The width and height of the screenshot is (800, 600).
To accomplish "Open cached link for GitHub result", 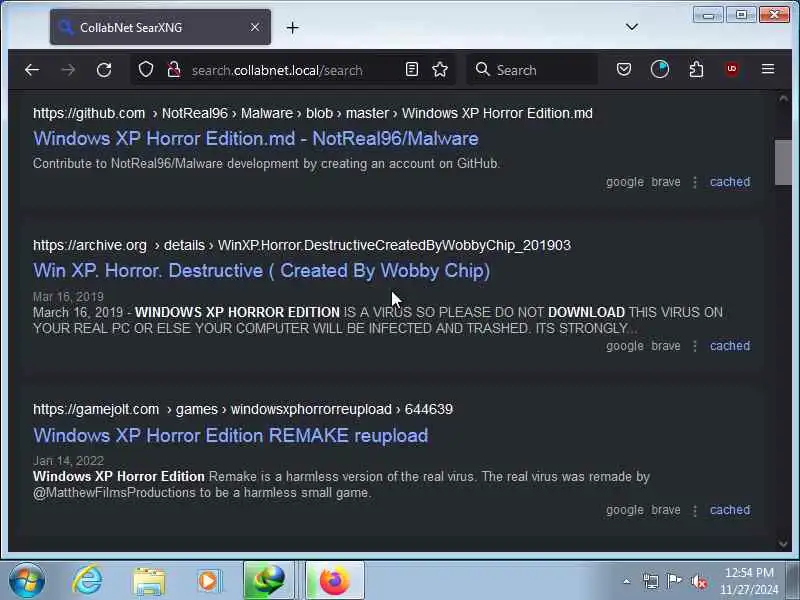I will click(730, 182).
